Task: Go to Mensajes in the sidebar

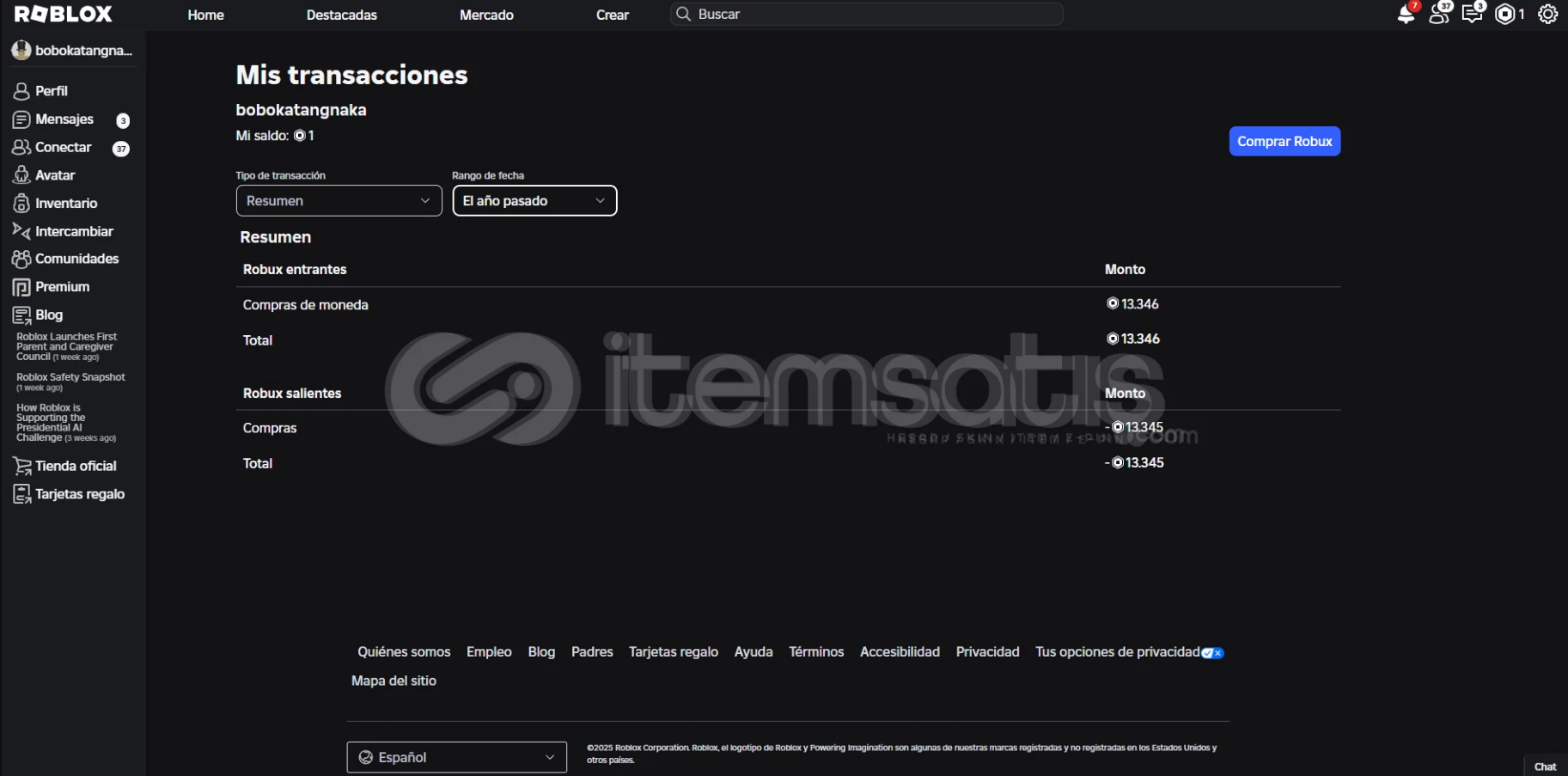Action: tap(64, 119)
